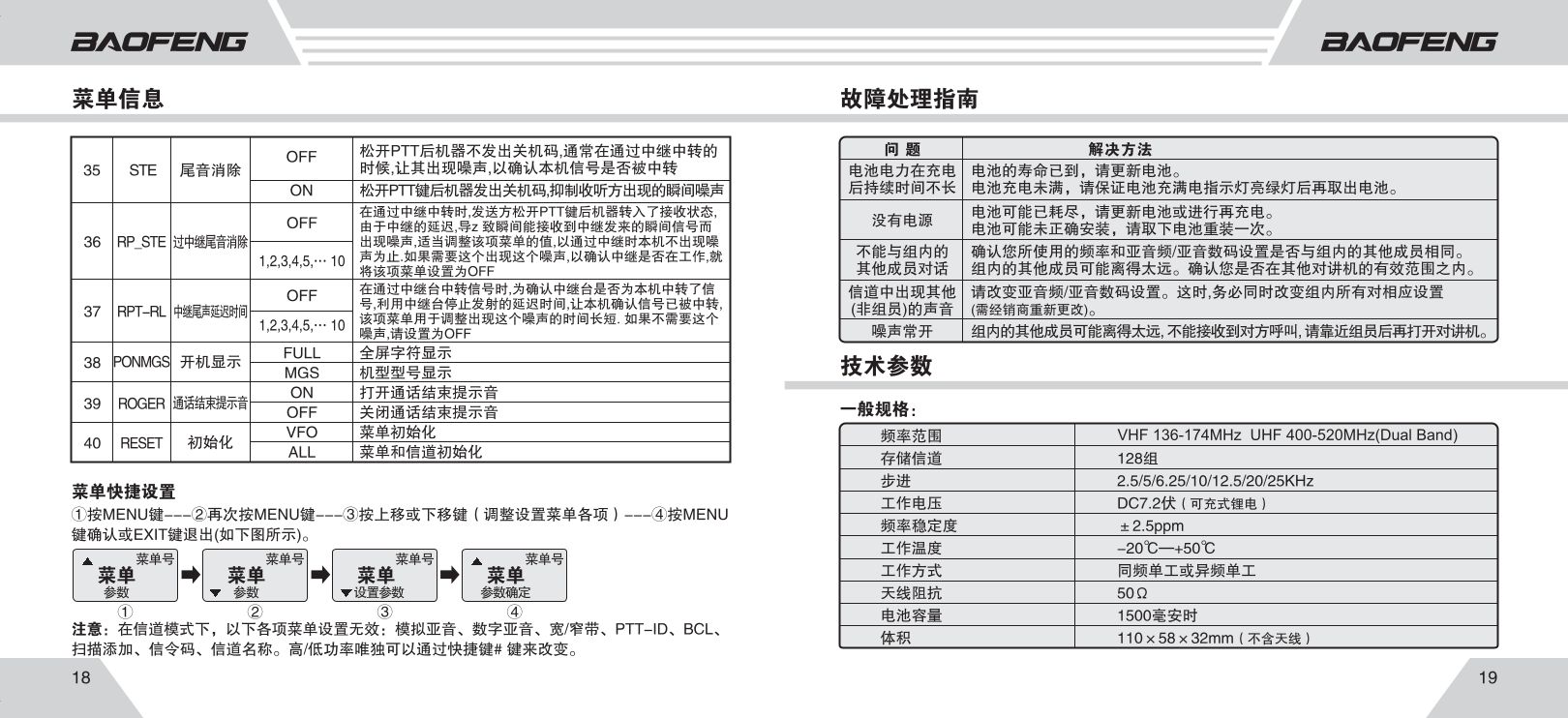Click the 故障处理指南 section heading
Image resolution: width=1568 pixels, height=718 pixels.
pyautogui.click(x=909, y=99)
